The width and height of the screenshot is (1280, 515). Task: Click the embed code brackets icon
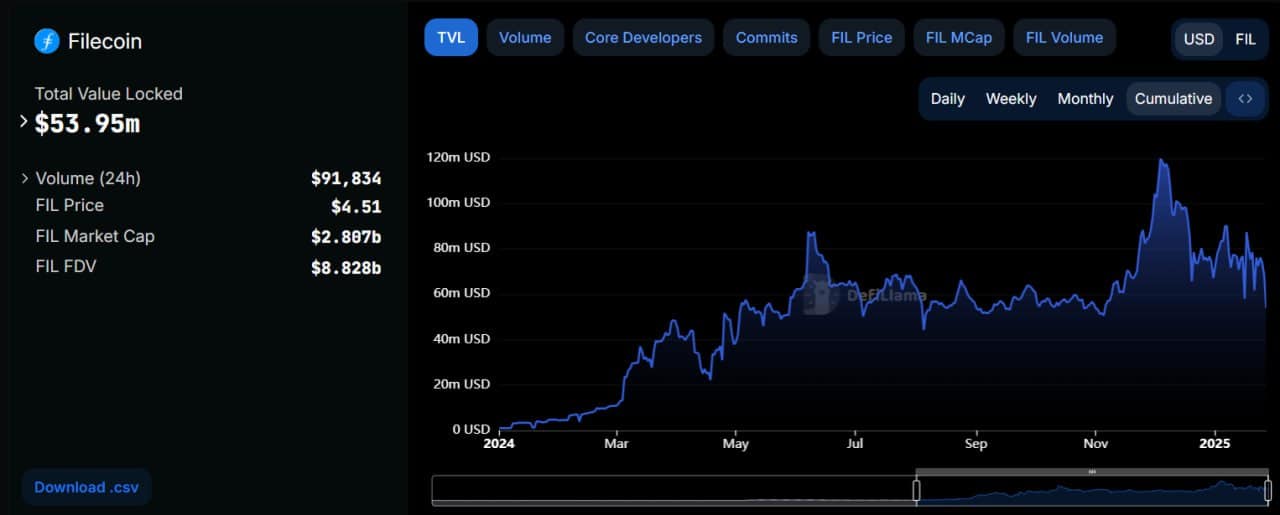pyautogui.click(x=1245, y=99)
